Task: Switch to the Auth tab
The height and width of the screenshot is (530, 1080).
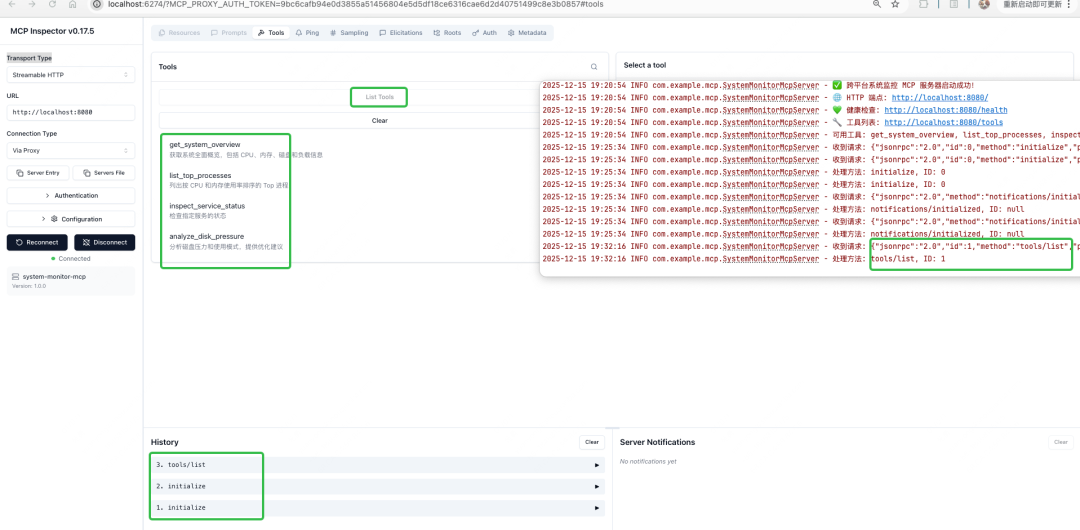Action: (x=484, y=32)
